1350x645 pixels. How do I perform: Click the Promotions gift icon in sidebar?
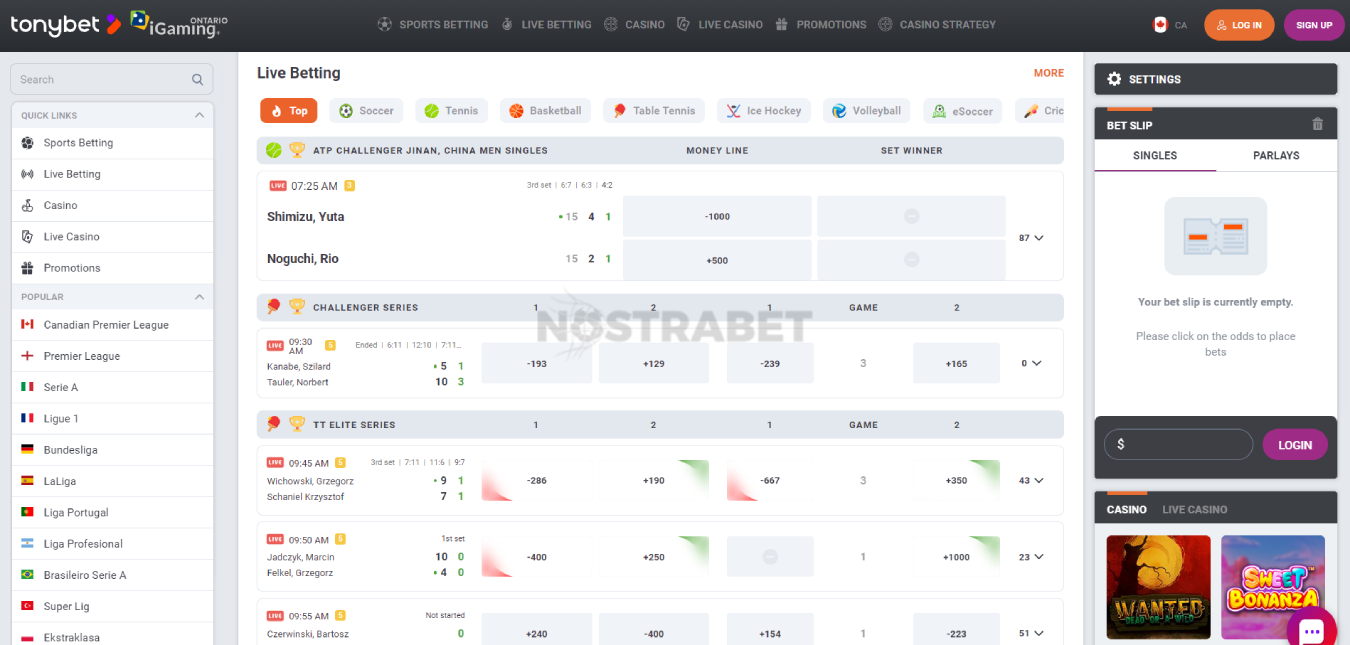click(28, 268)
